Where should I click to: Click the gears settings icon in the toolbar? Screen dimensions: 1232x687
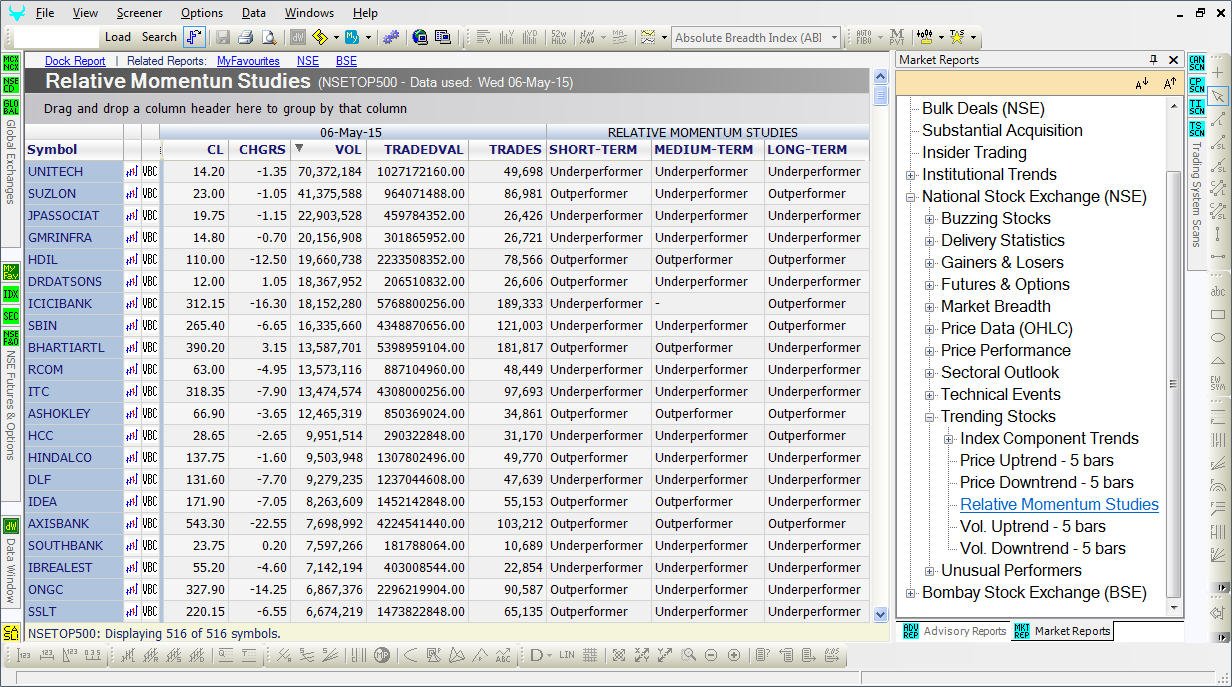(x=390, y=37)
